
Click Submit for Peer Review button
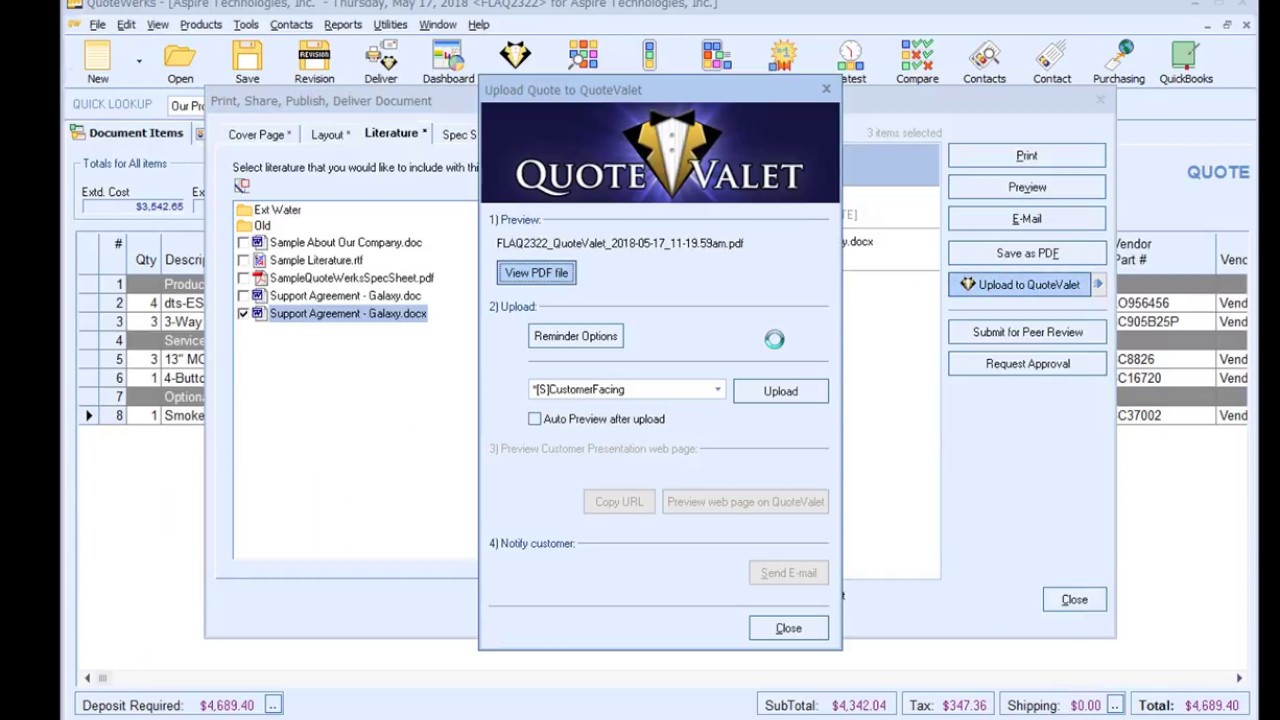[x=1027, y=332]
